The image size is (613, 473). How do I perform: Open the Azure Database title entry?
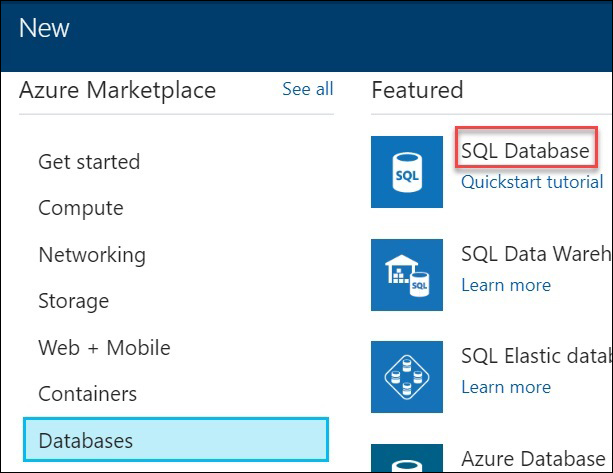(533, 459)
